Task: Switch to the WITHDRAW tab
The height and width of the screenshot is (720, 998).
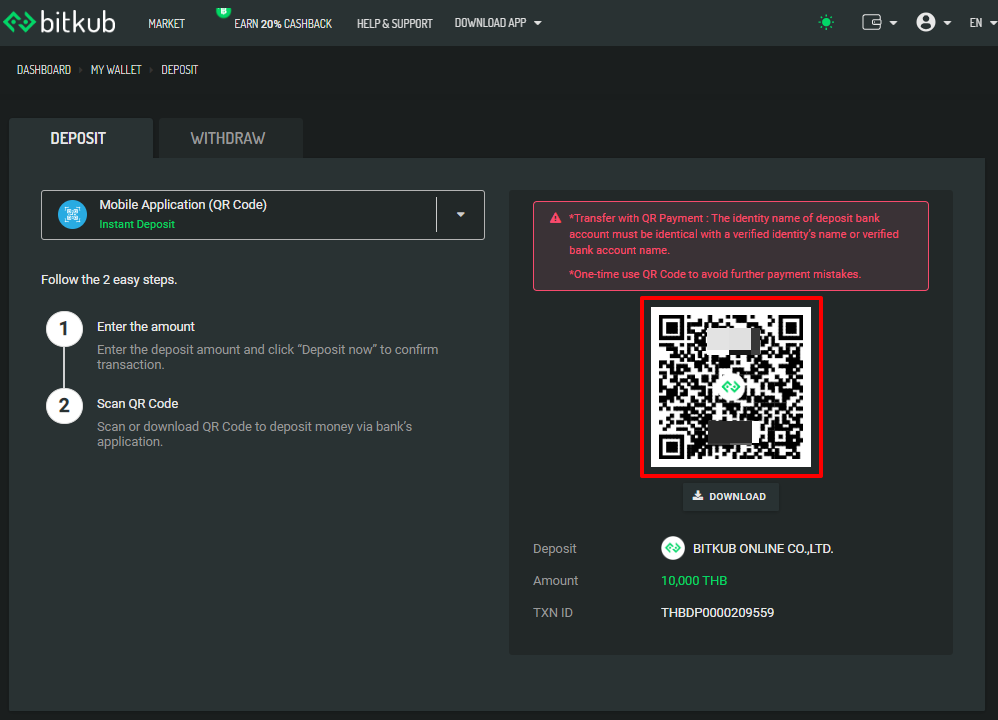Action: pos(230,138)
